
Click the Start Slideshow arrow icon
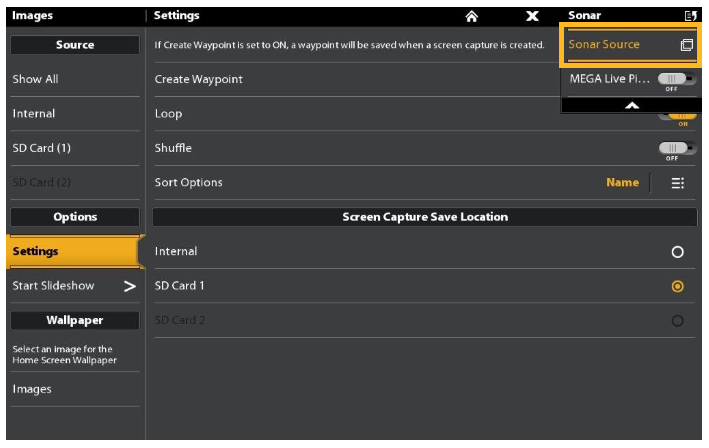point(129,286)
